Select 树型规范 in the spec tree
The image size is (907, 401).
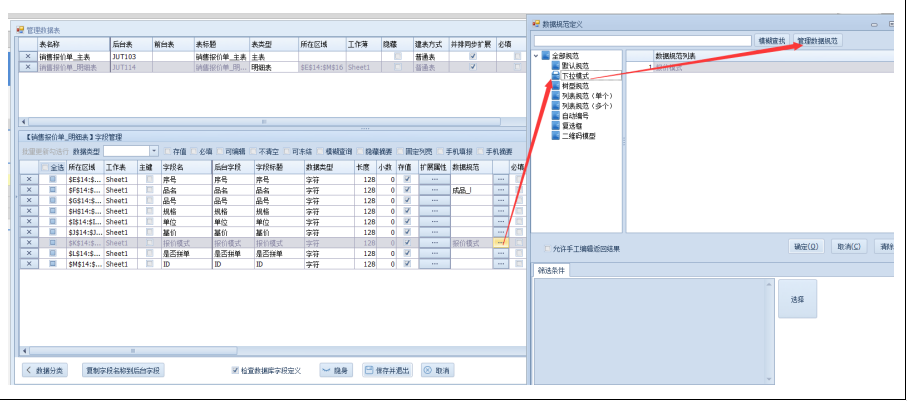(578, 86)
